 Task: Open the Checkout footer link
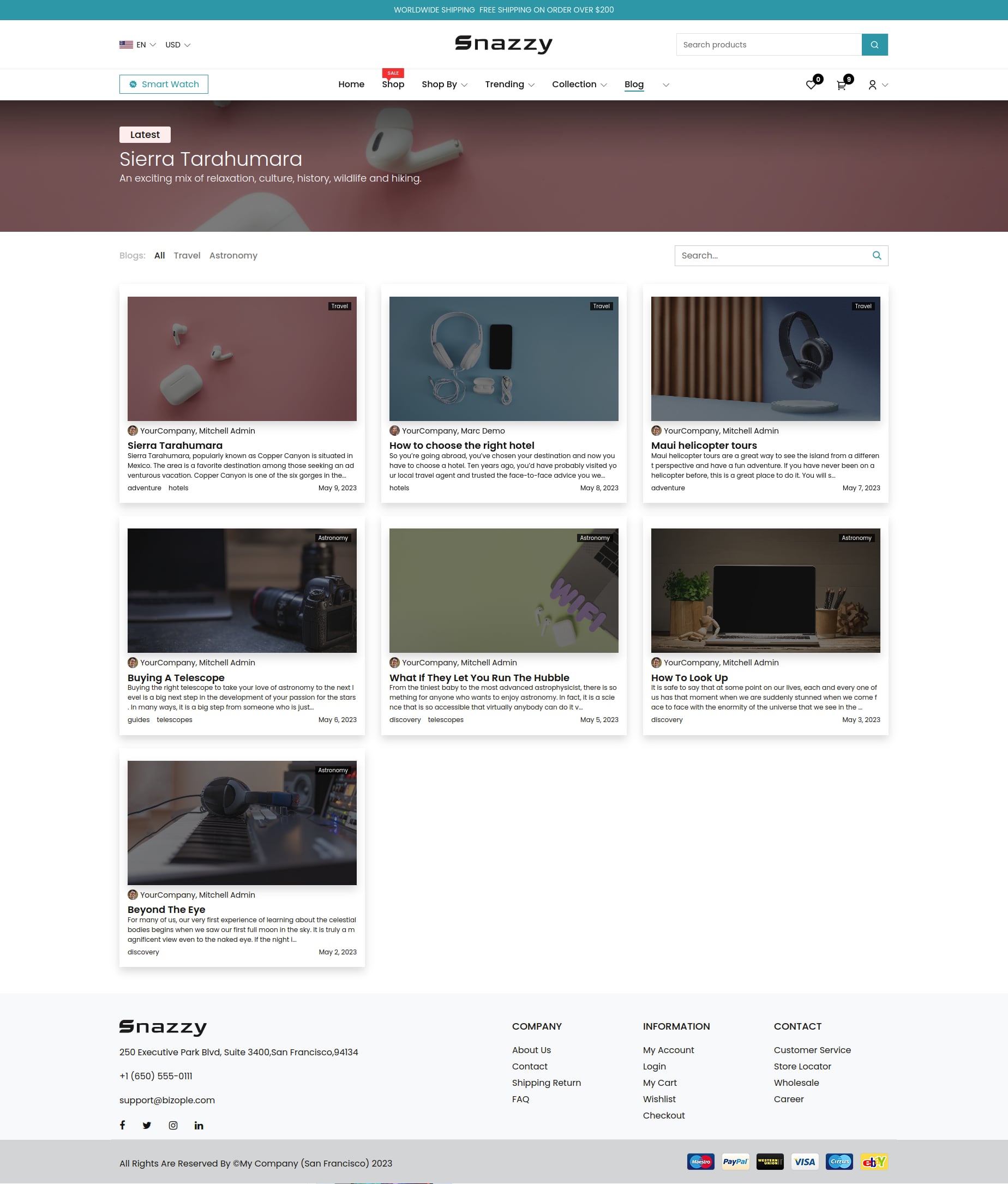click(x=663, y=1115)
